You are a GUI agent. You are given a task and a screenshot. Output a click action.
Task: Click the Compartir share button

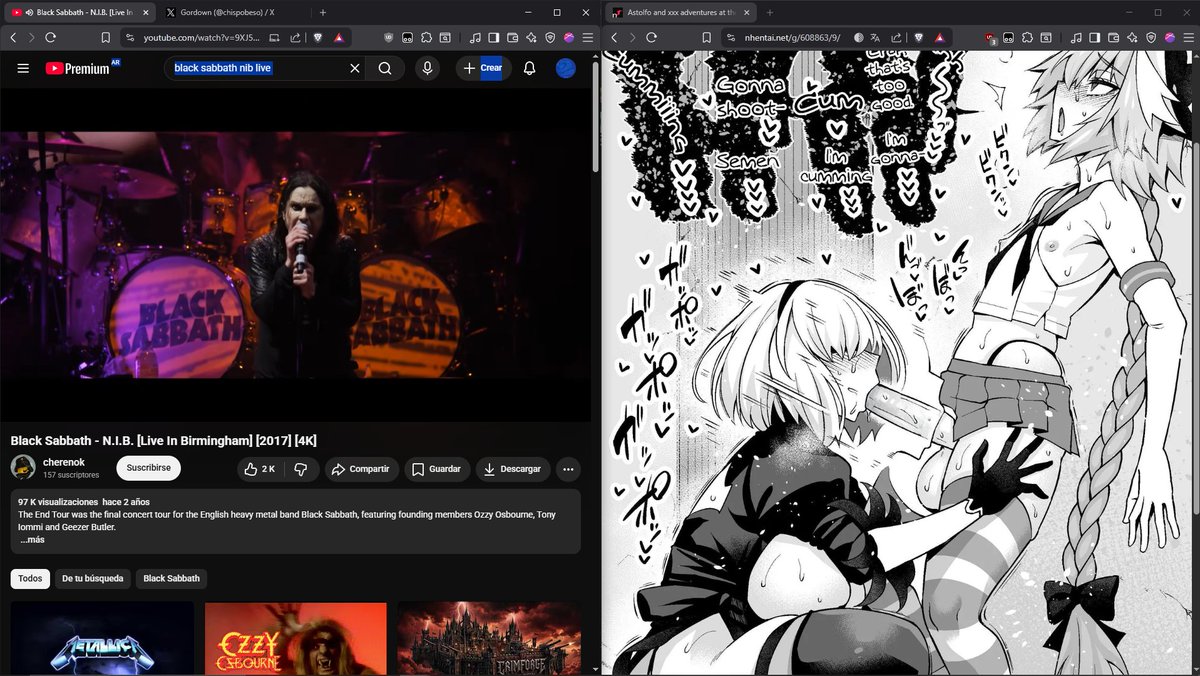tap(361, 469)
